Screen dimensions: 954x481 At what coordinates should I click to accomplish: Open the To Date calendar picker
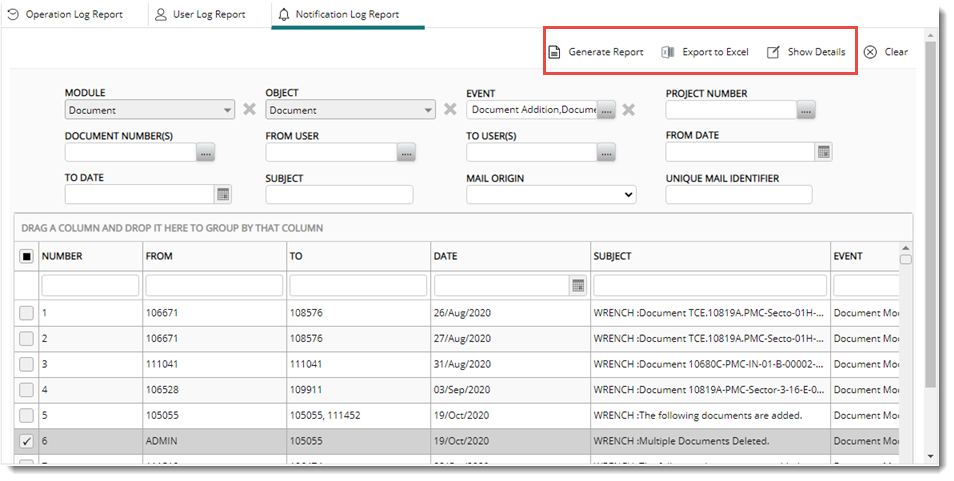click(x=223, y=195)
